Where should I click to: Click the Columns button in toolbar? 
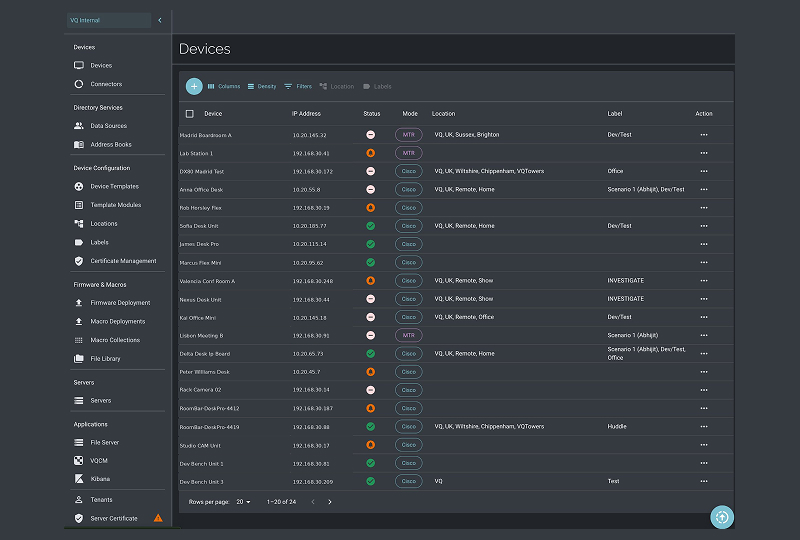pos(223,87)
